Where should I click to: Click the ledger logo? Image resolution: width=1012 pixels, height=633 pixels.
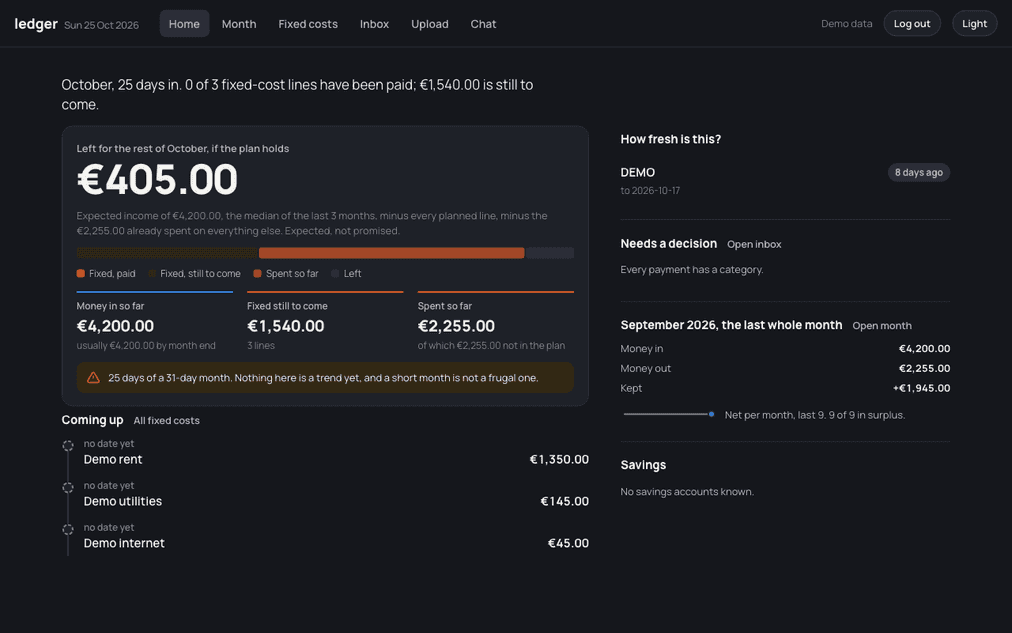click(36, 24)
